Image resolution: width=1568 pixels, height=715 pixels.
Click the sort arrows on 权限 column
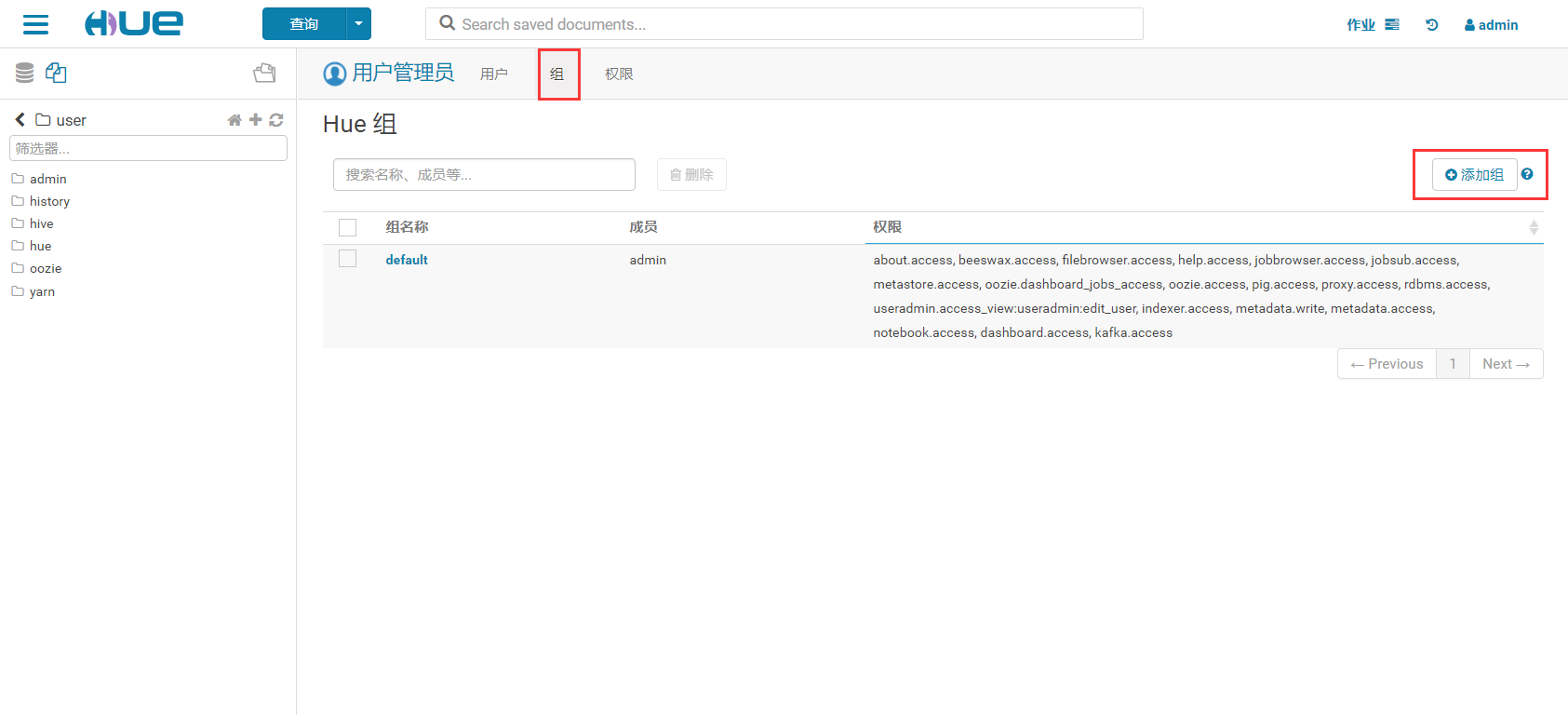click(1534, 227)
